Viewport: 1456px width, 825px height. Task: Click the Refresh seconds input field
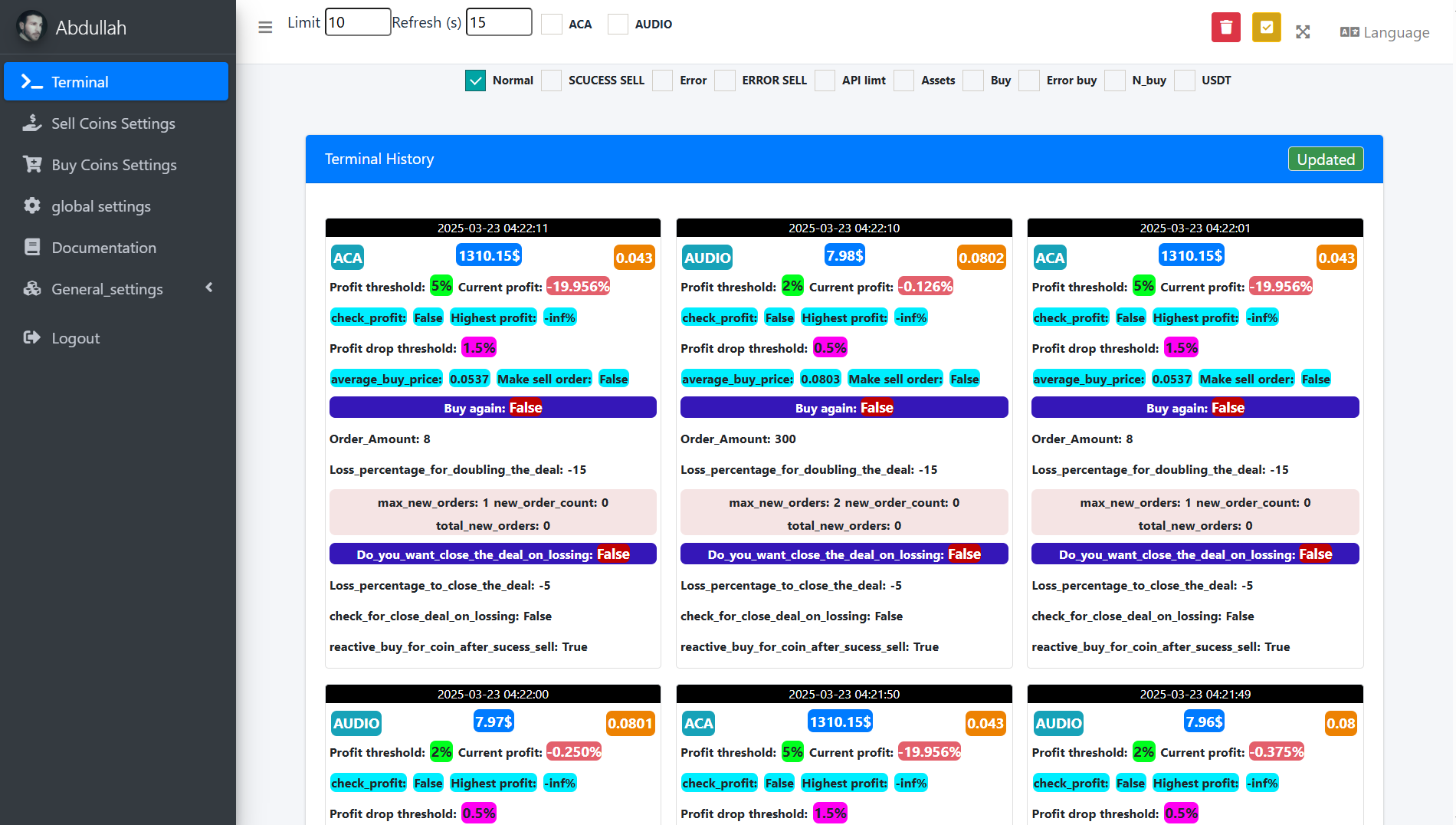coord(499,22)
